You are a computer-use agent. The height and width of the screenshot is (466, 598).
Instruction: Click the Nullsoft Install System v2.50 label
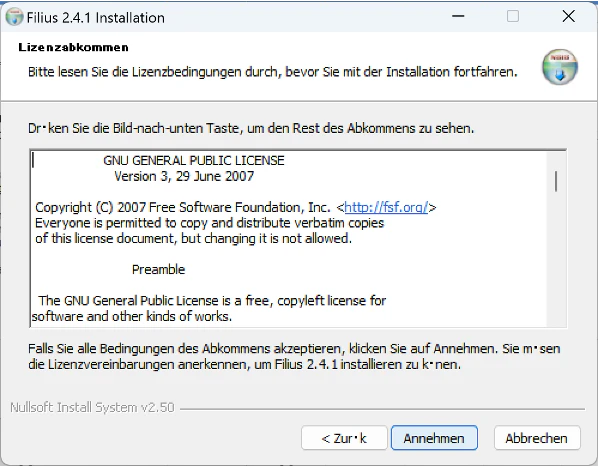point(92,407)
